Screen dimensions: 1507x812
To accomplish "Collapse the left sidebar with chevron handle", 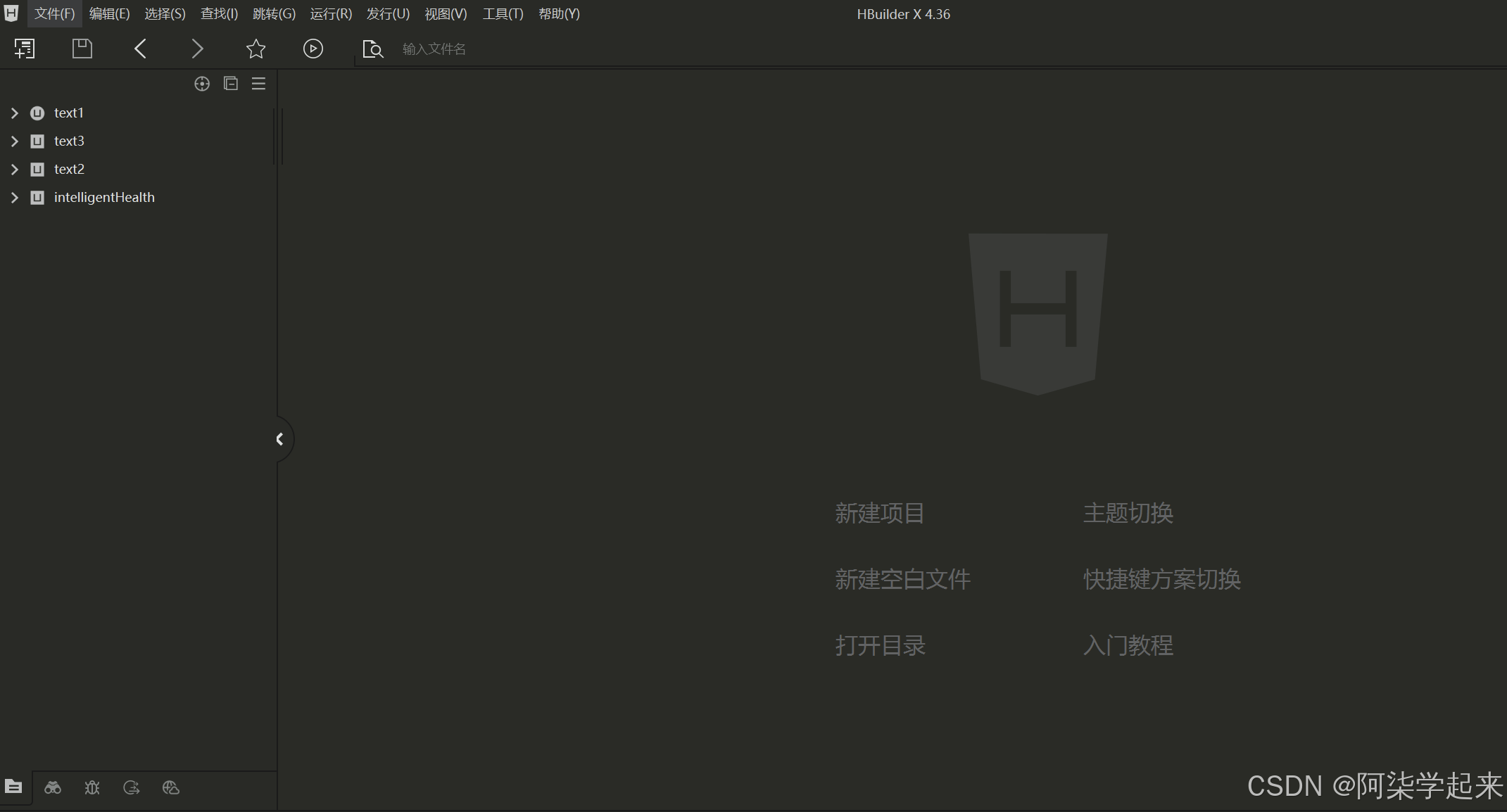I will [x=282, y=439].
